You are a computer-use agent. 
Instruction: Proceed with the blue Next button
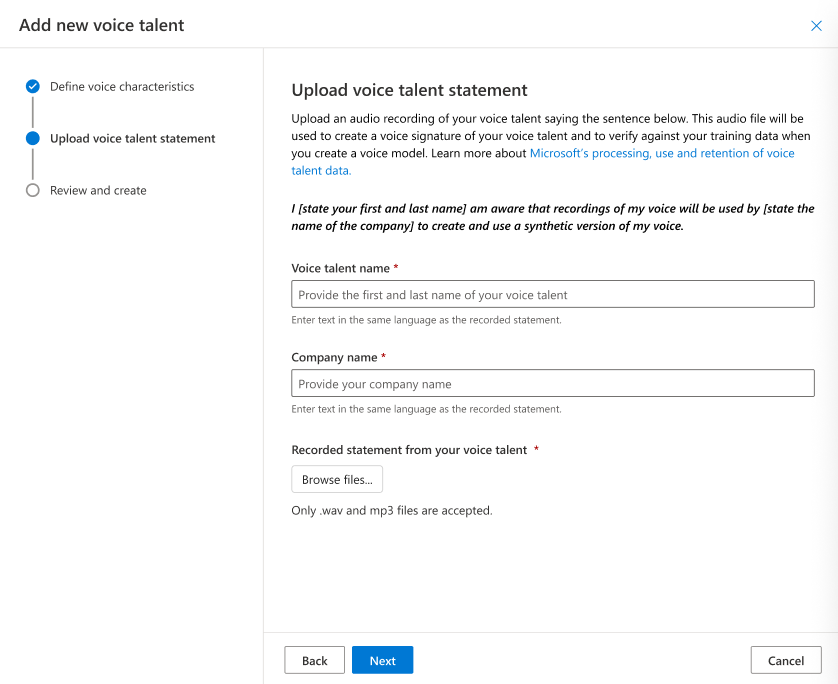click(x=382, y=660)
